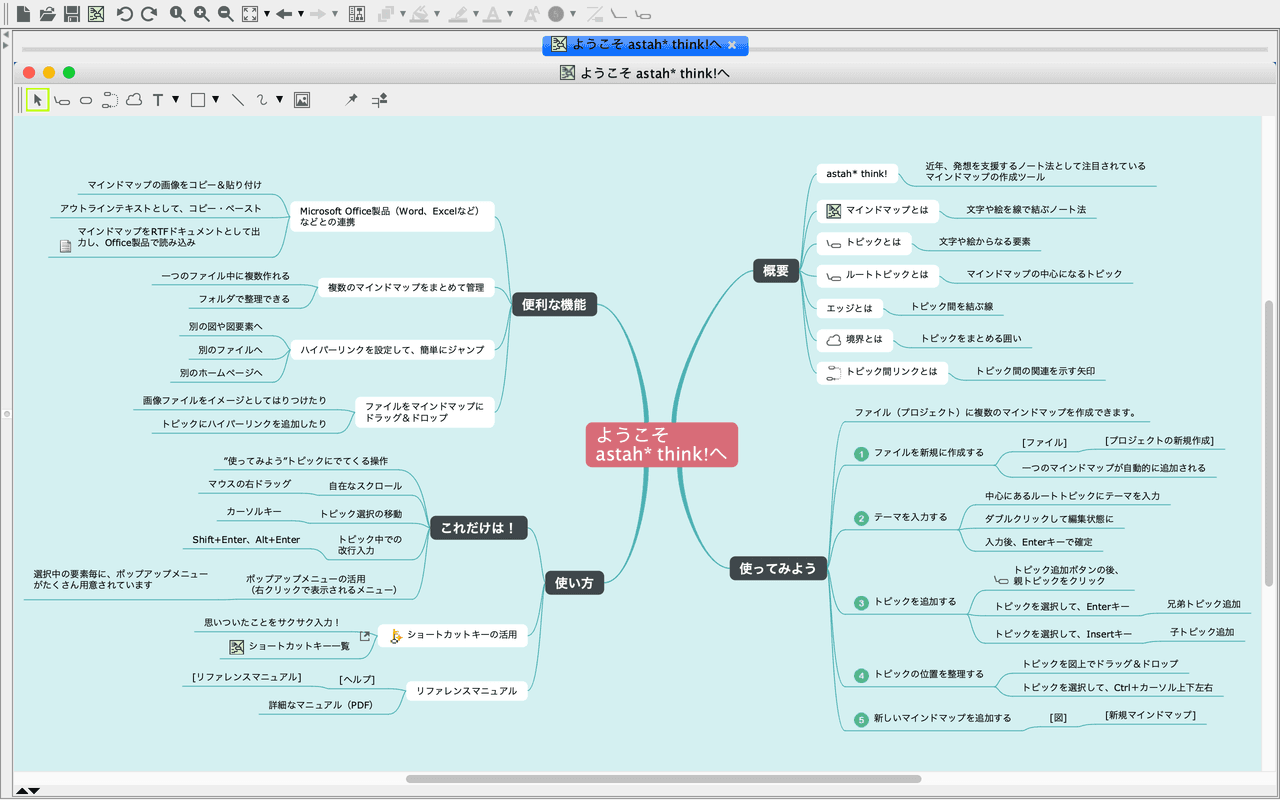Select the astah* think! topic node
1280x800 pixels.
[857, 173]
